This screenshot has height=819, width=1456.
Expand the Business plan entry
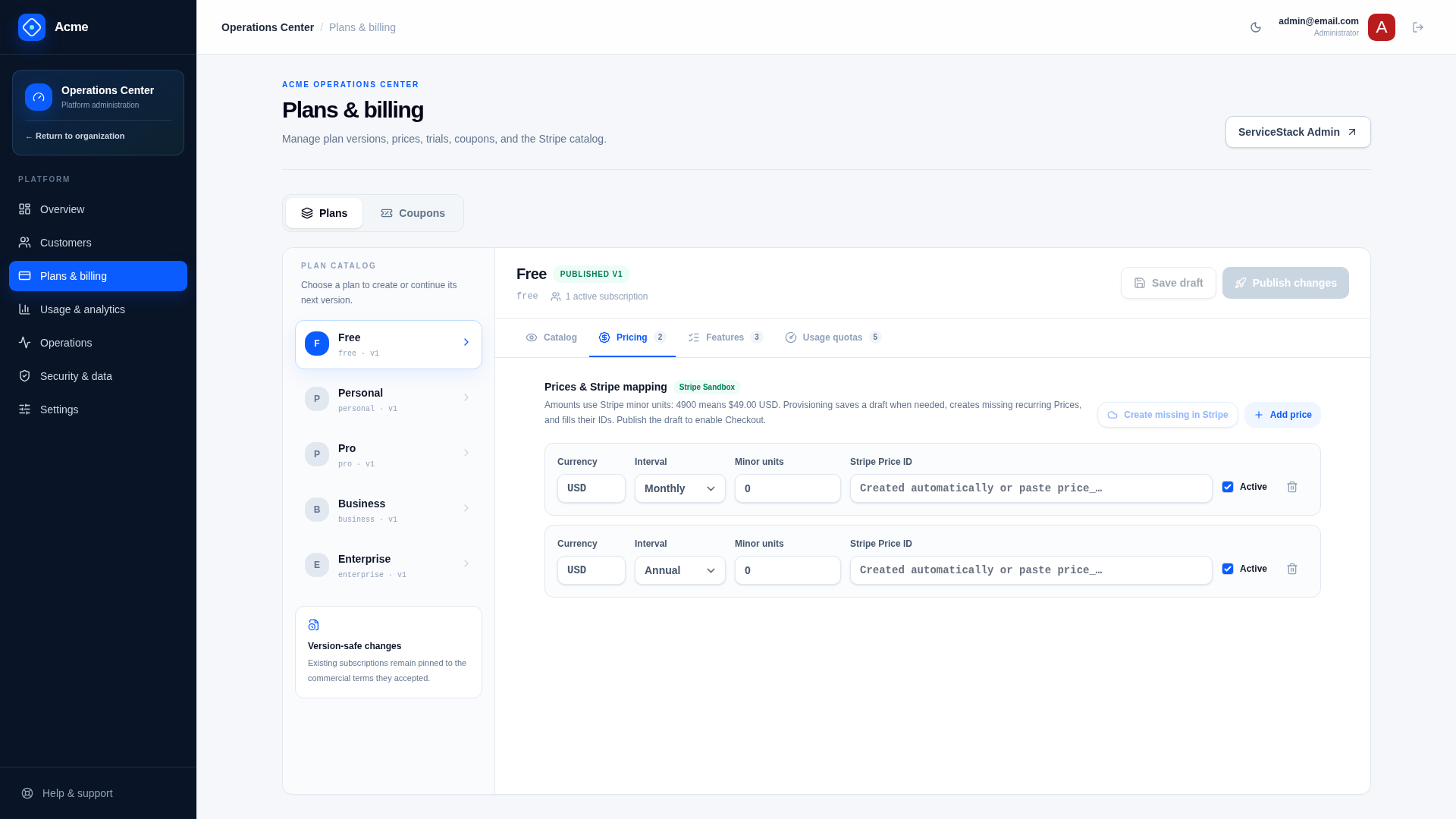point(388,510)
